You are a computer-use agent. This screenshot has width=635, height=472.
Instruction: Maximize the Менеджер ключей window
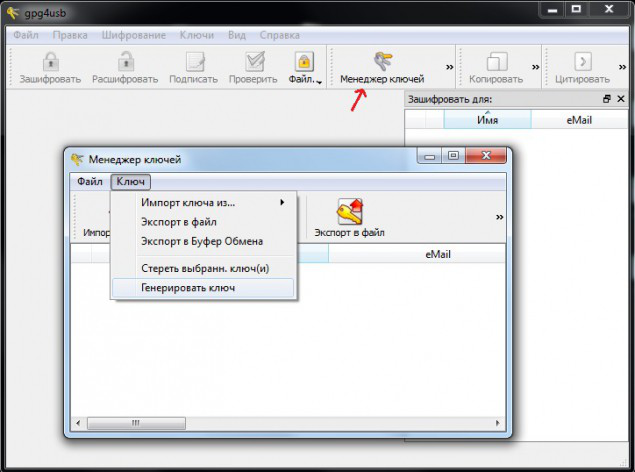pyautogui.click(x=454, y=156)
